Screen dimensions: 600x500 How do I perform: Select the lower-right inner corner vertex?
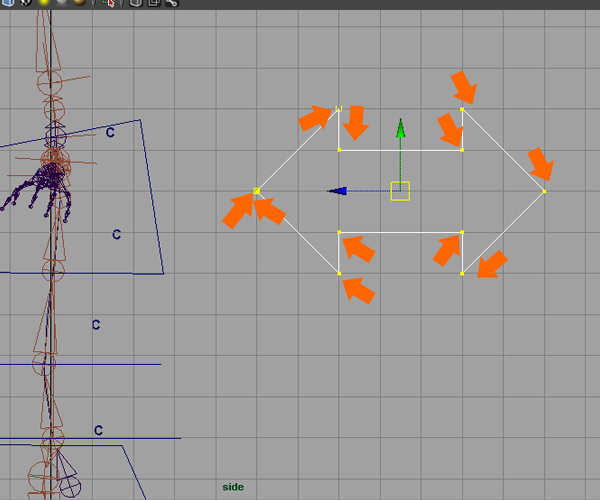pos(462,232)
